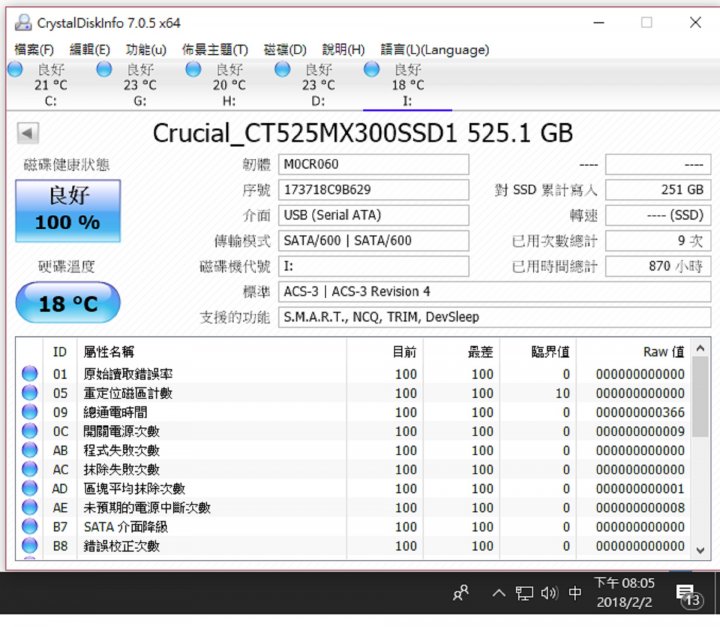Click the status icon of attribute AC
The image size is (720, 627).
coord(30,469)
